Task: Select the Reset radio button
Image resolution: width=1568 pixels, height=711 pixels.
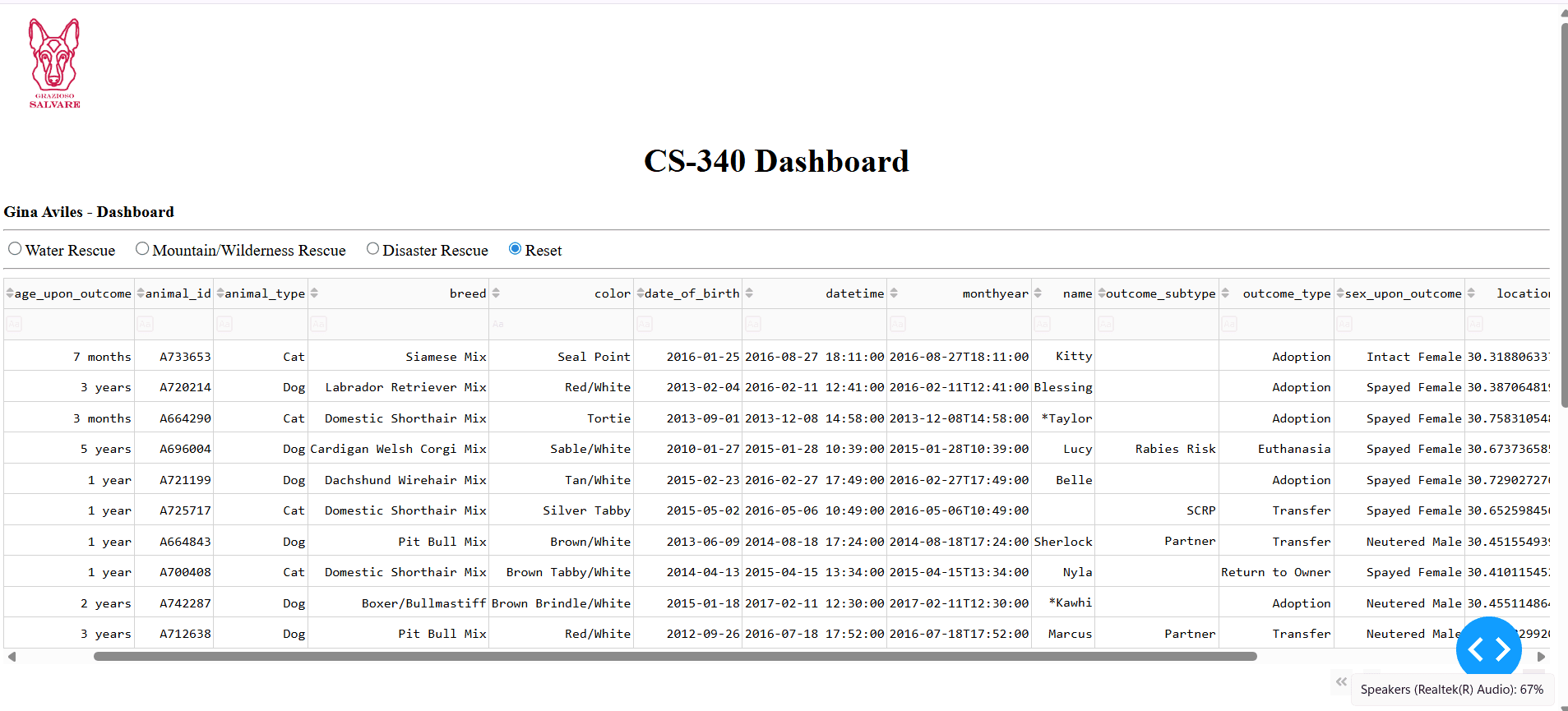Action: coord(515,248)
